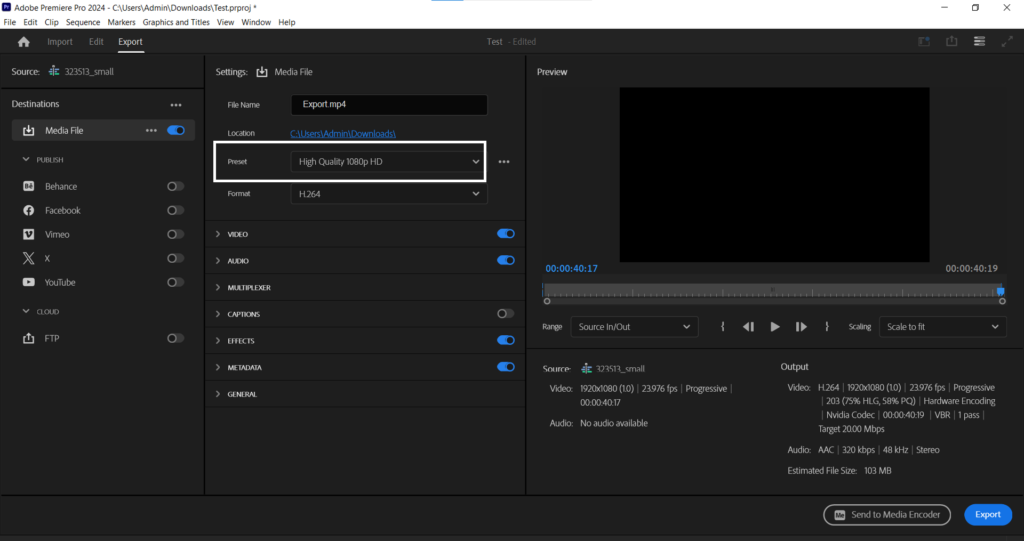Turn on the Captions toggle
Viewport: 1024px width, 541px height.
click(x=505, y=314)
